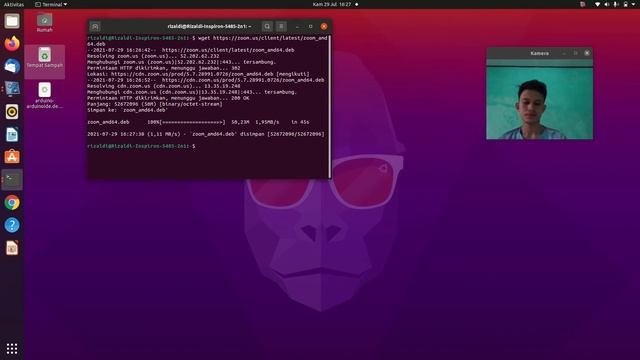Click the pink tray indicator icon
Screen dimensions: 640x360
click(x=582, y=4)
